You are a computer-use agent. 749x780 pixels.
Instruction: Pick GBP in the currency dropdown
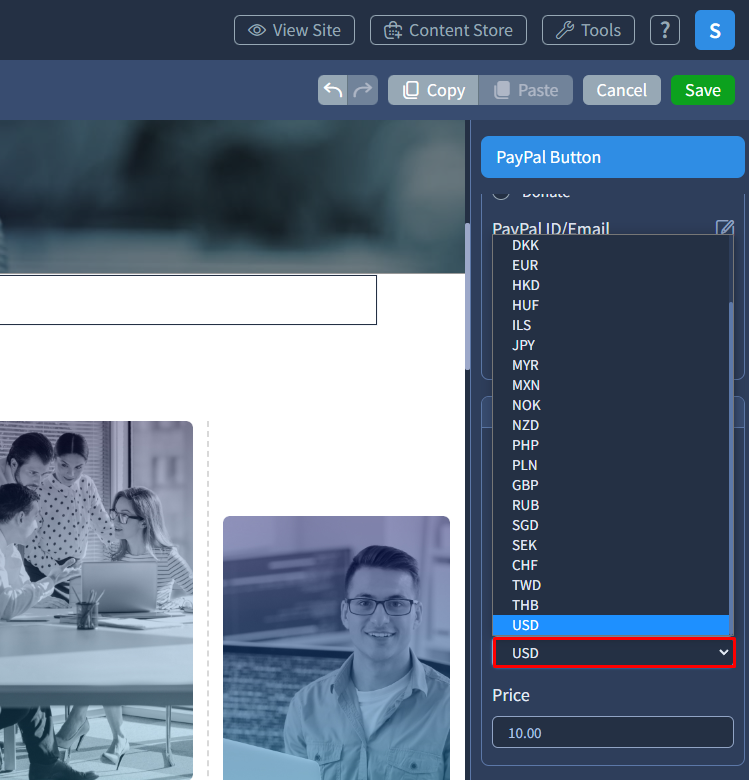tap(611, 485)
